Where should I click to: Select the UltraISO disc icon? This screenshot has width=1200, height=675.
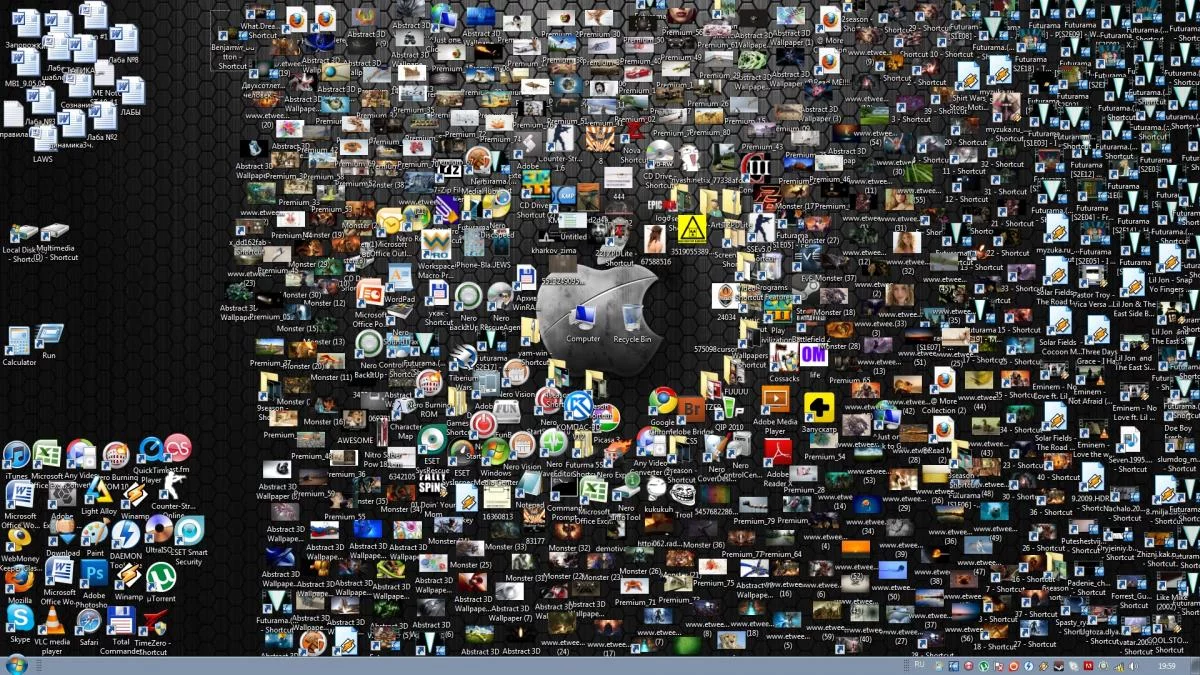[x=160, y=530]
